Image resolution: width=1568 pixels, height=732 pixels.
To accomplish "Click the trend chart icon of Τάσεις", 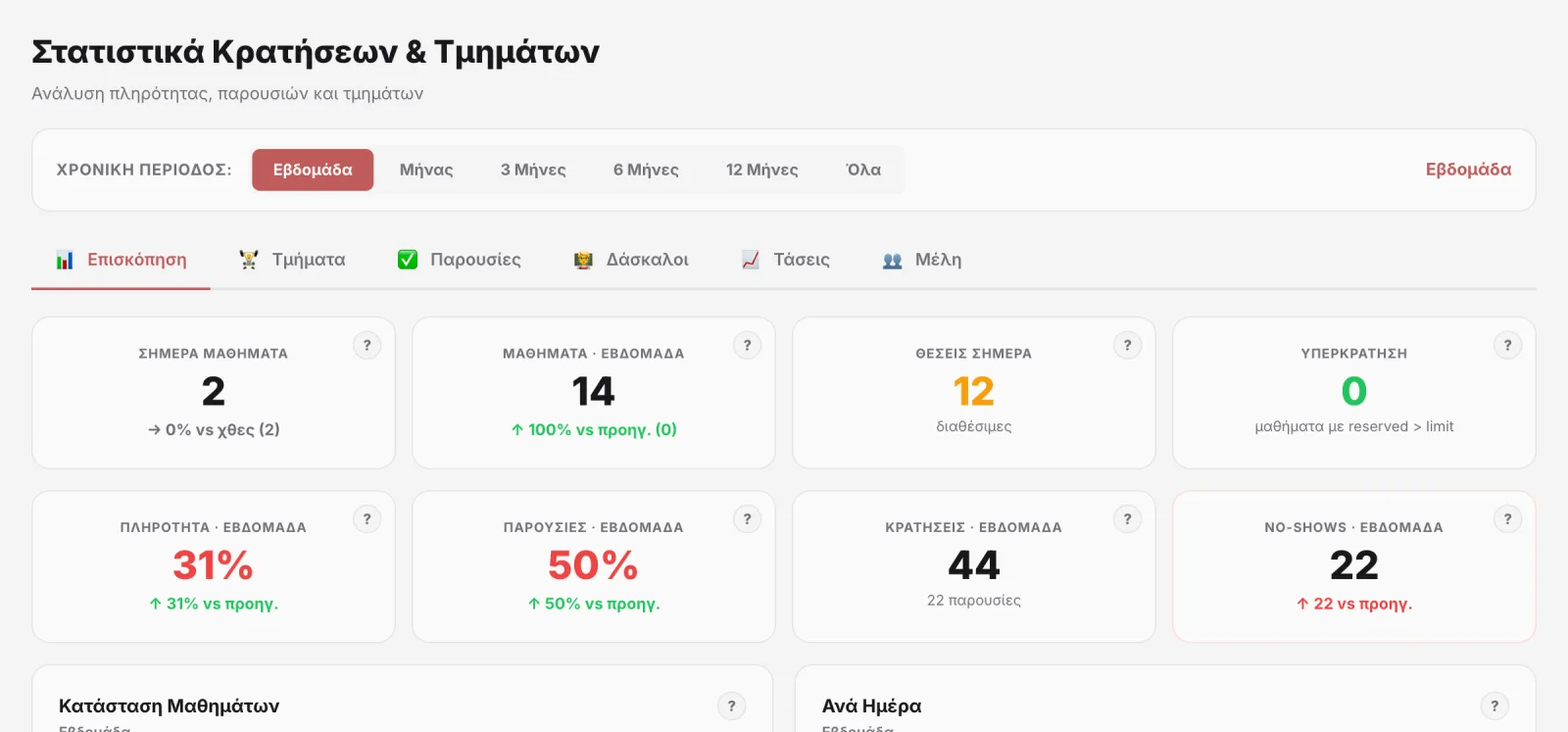I will (x=751, y=260).
